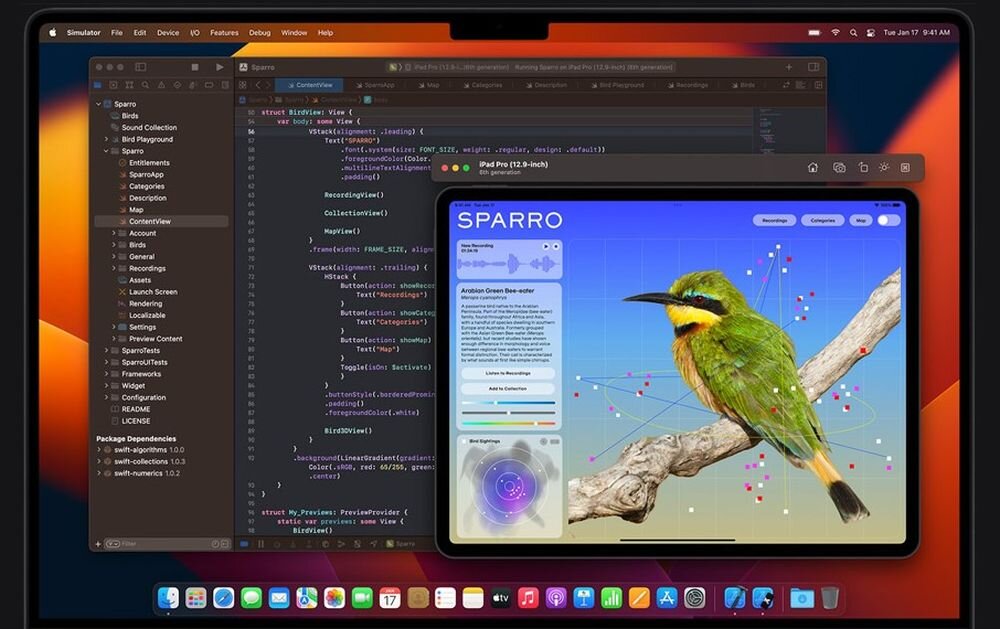Flip the toggle switch beside the Map chip

(x=886, y=220)
